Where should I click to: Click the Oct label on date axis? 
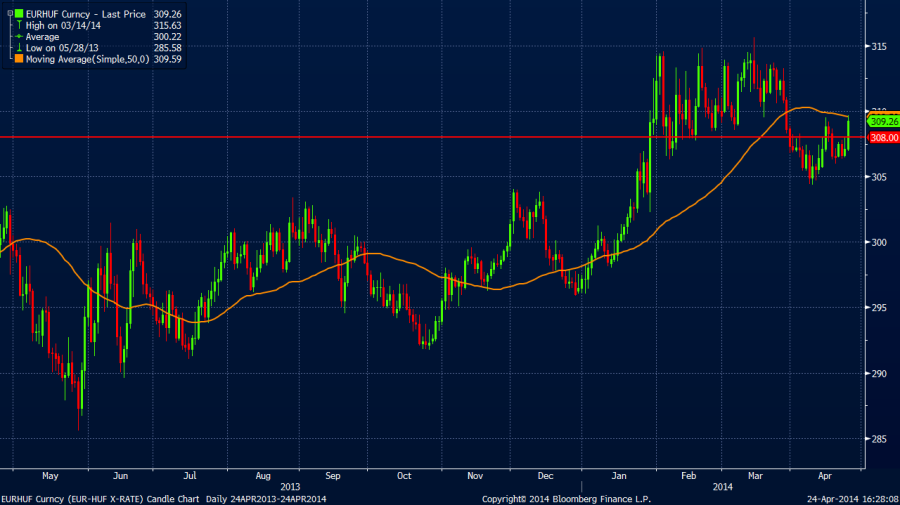tap(404, 477)
